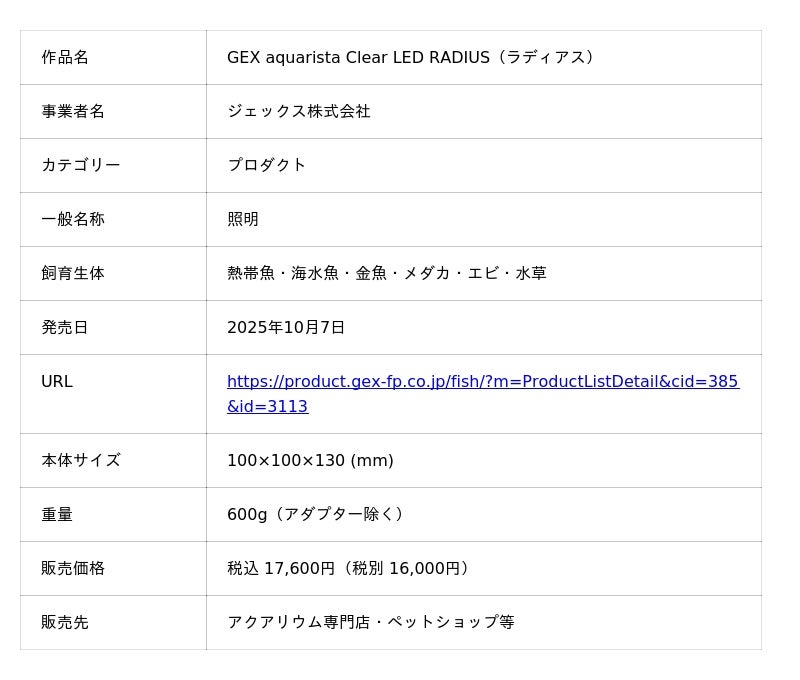Select the 事業者名 label cell
This screenshot has width=800, height=680.
pos(73,112)
